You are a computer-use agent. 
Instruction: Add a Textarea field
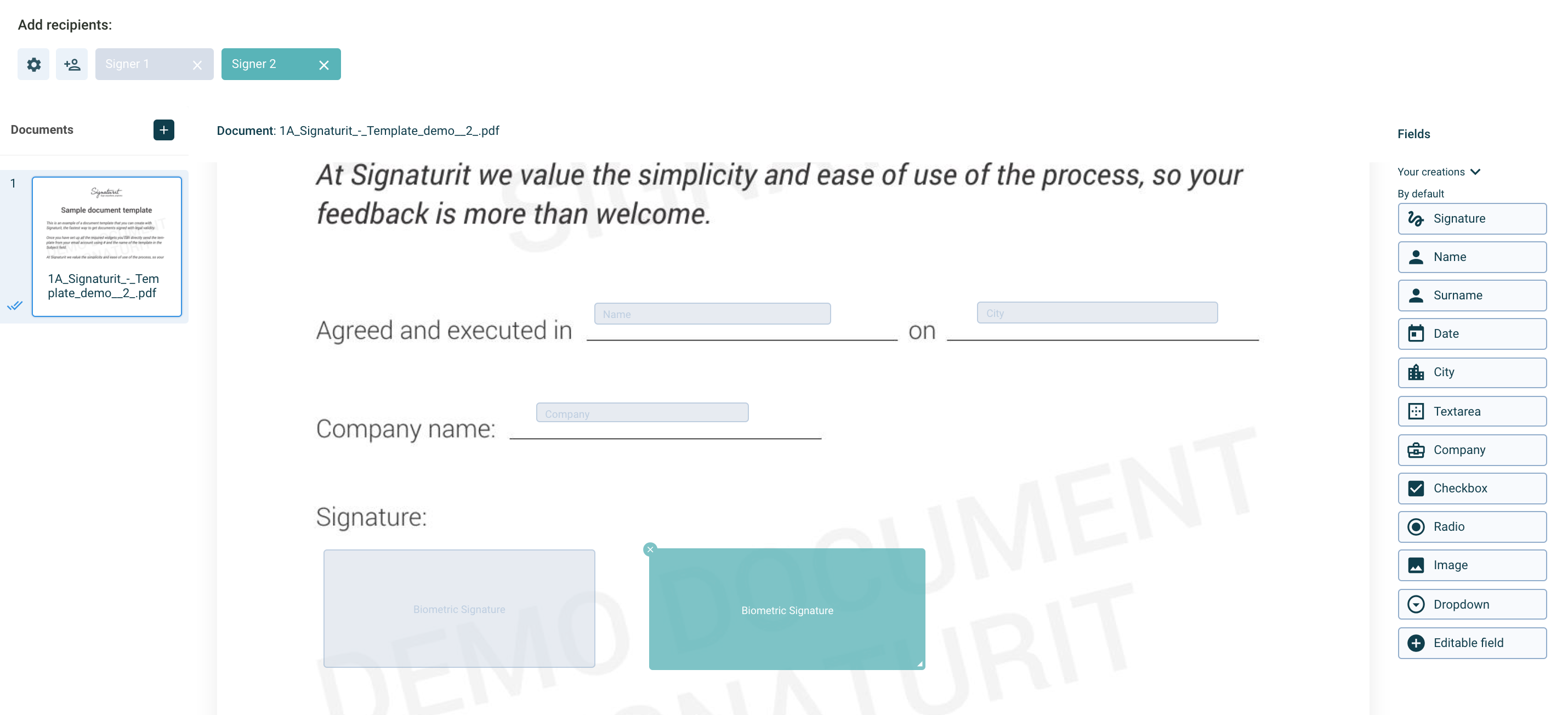click(1472, 411)
